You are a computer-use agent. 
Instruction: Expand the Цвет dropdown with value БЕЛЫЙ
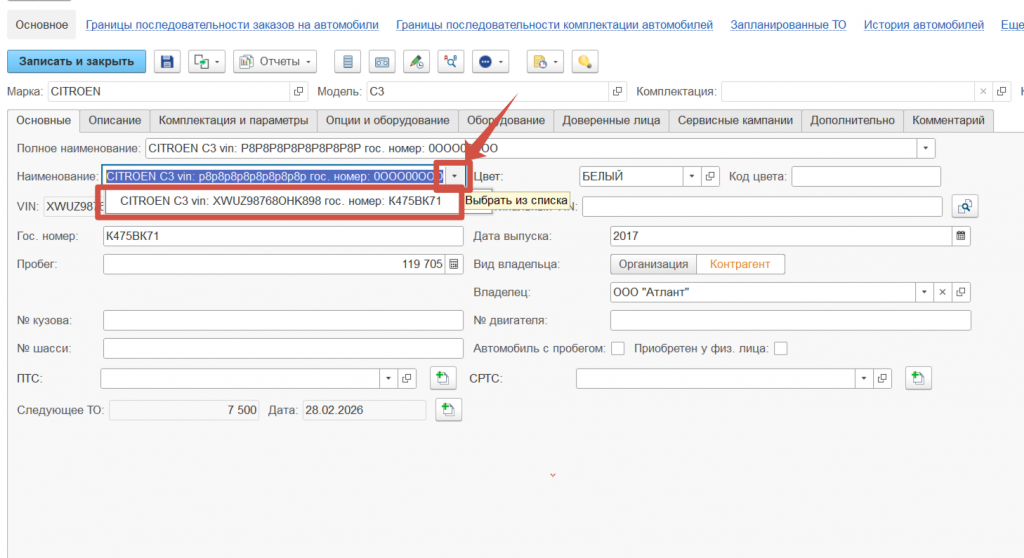691,177
